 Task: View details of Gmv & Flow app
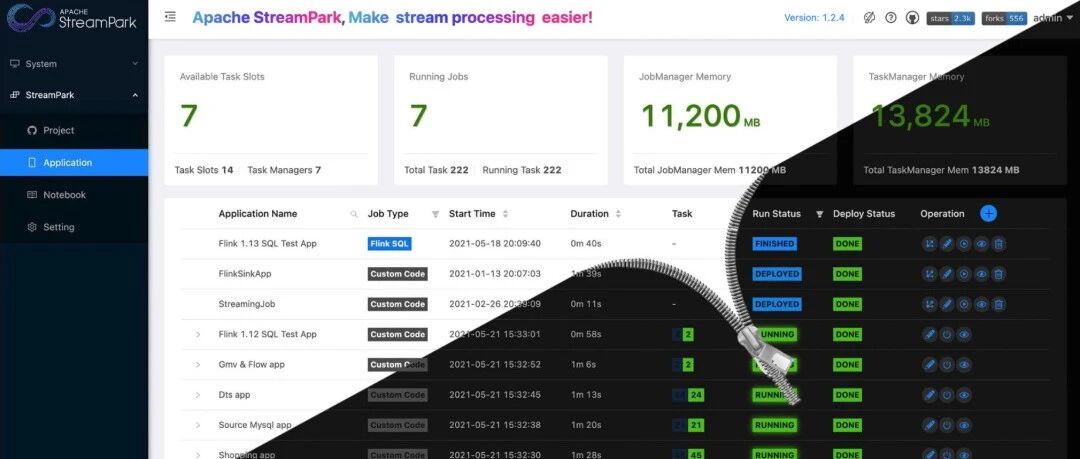[964, 365]
